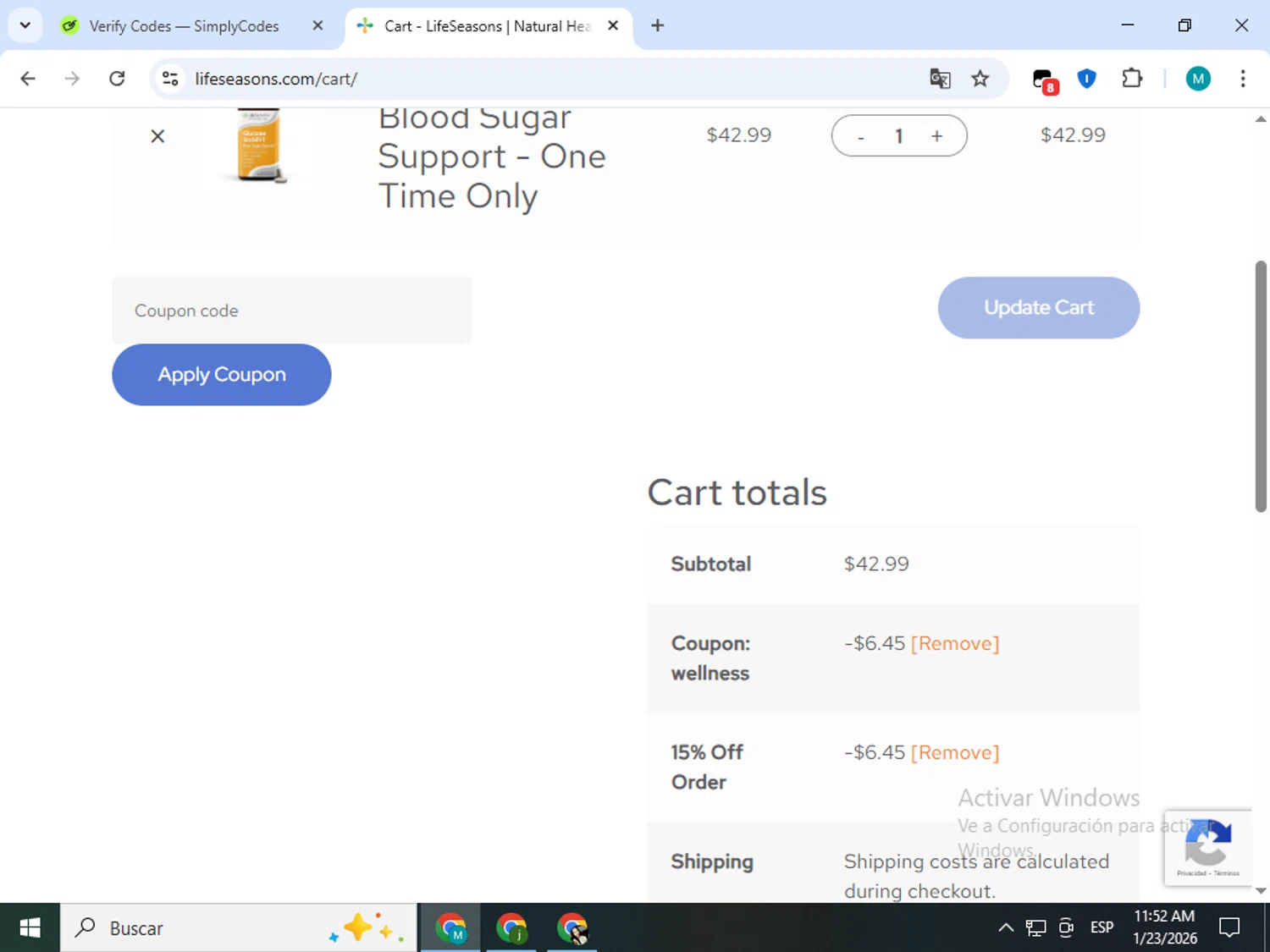Click the quantity value field

coord(899,136)
